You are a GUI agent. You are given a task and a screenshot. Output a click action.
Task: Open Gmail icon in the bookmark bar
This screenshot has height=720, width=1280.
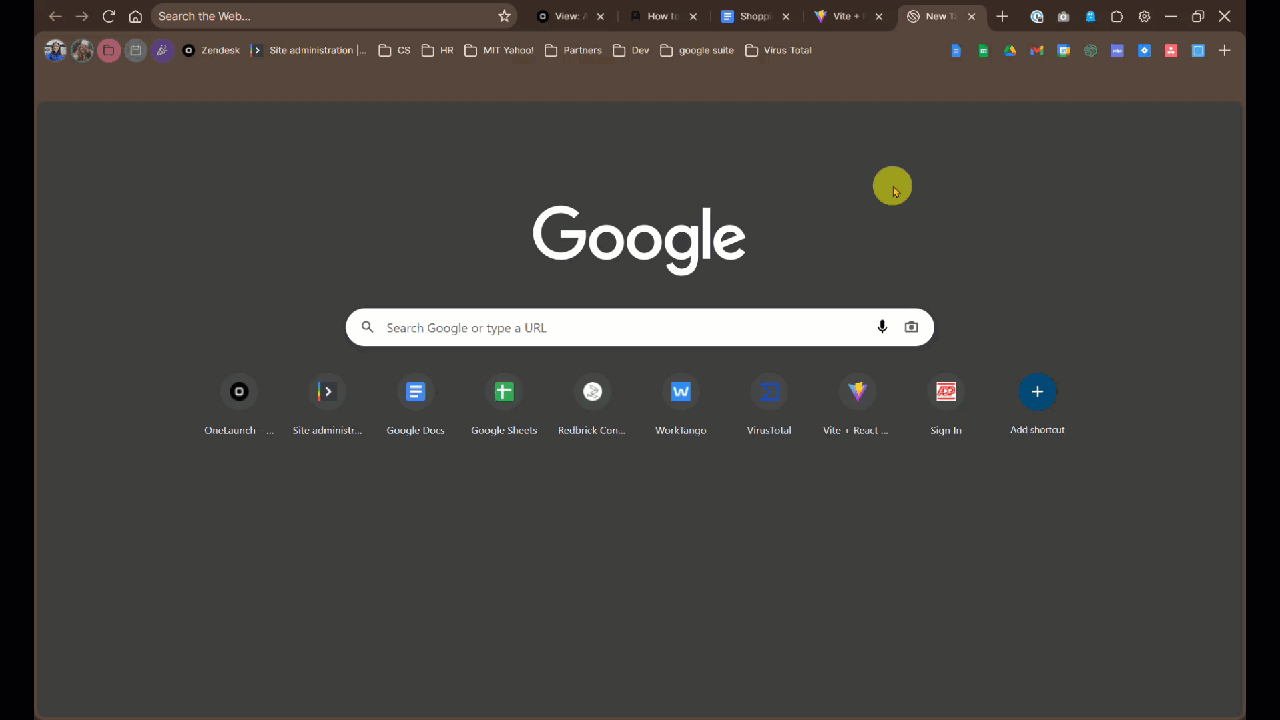(x=1037, y=50)
